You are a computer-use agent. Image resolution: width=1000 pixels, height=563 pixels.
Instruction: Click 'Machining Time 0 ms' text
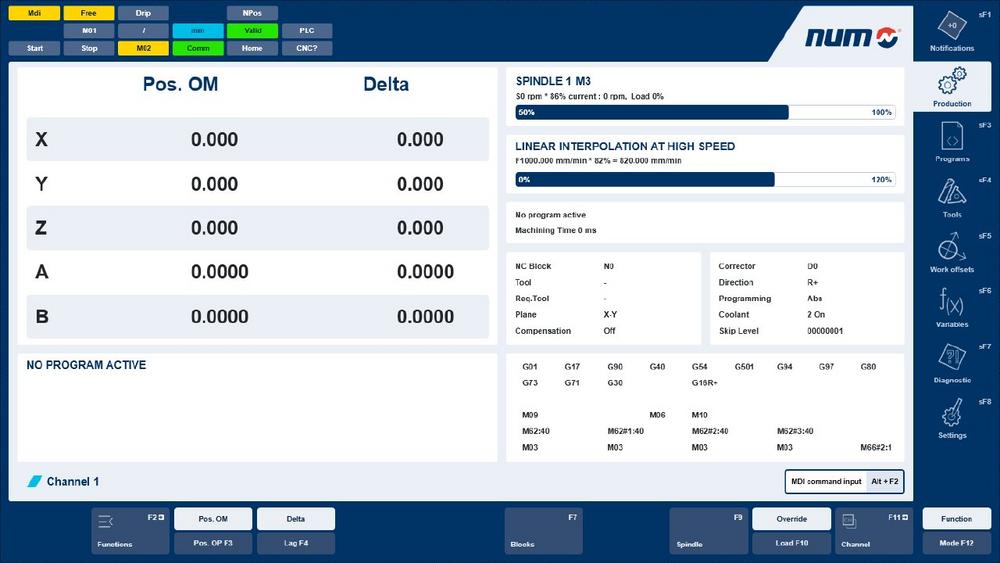[555, 230]
